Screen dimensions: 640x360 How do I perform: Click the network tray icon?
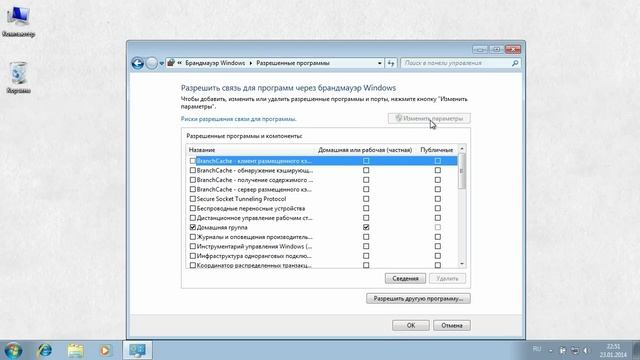pos(574,351)
